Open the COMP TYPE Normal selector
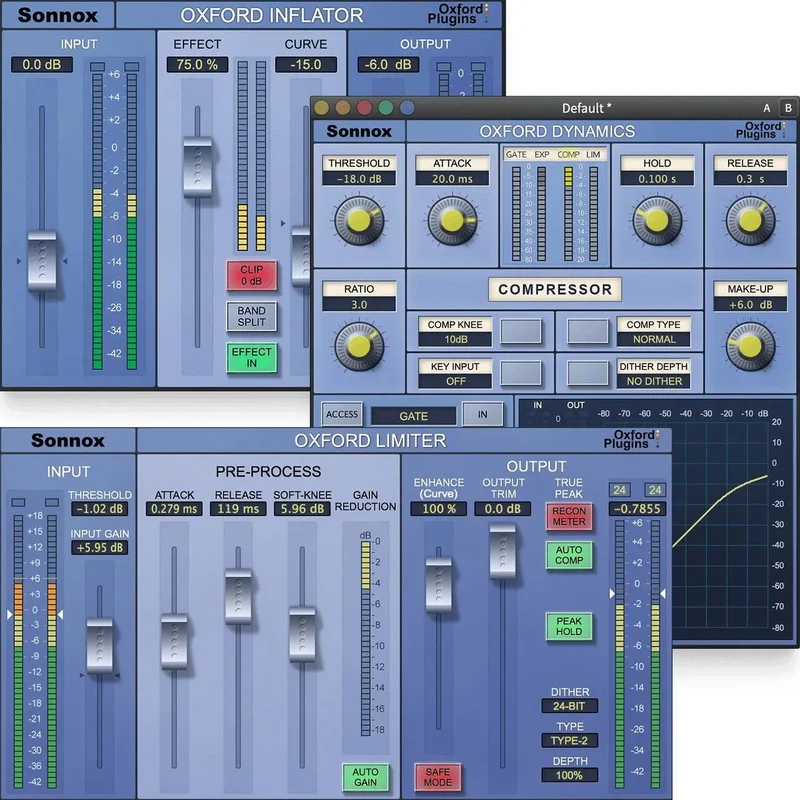The width and height of the screenshot is (800, 800). 654,339
